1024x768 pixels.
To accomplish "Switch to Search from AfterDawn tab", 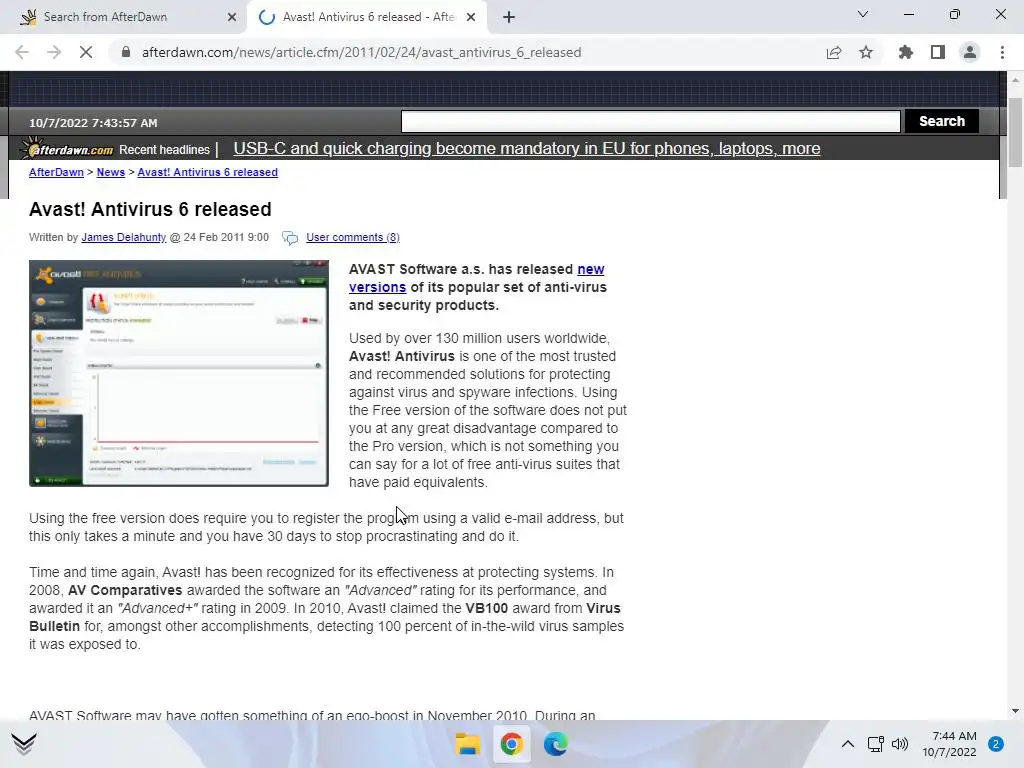I will 123,17.
